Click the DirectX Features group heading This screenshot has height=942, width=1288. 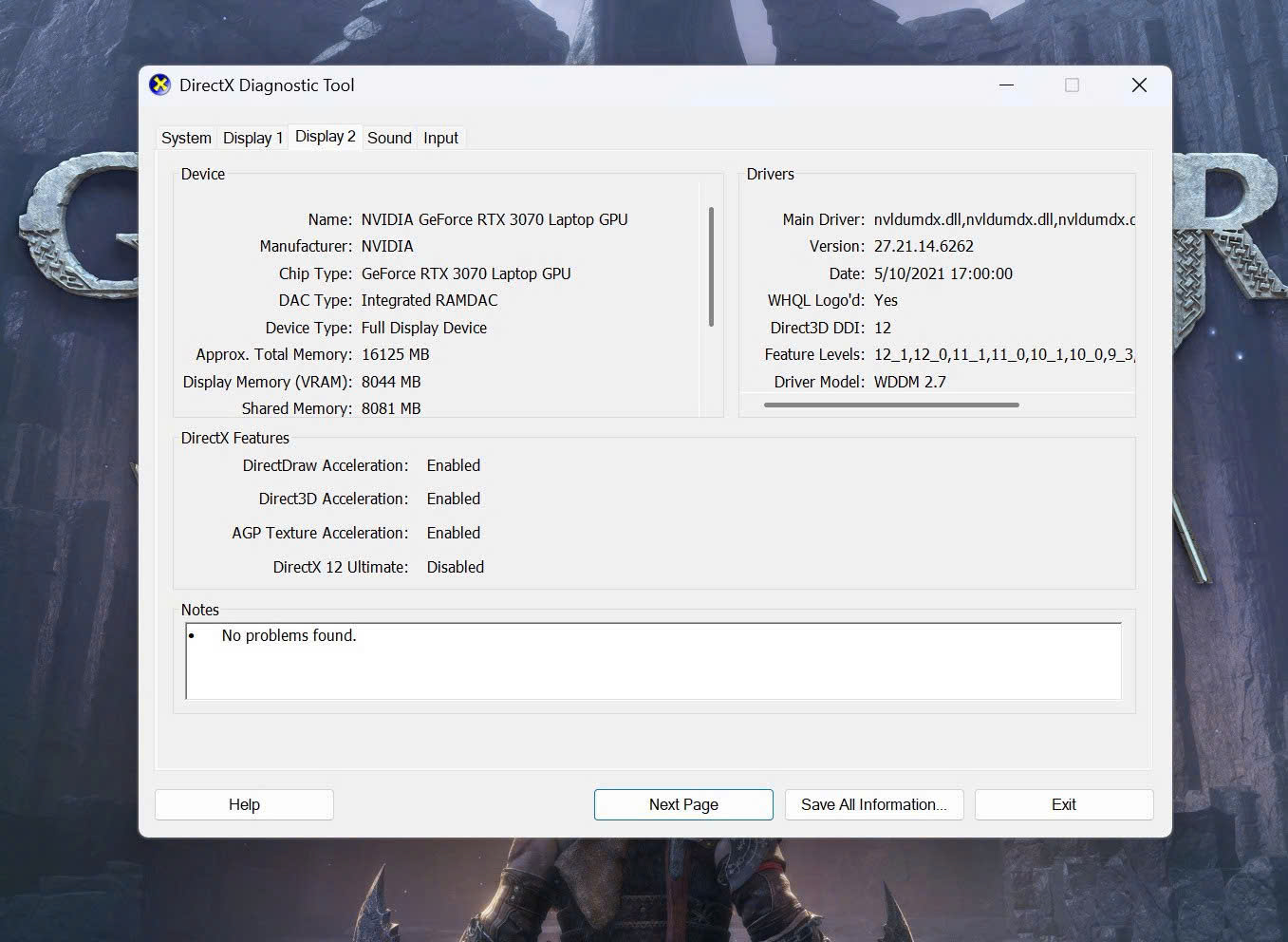(x=235, y=438)
